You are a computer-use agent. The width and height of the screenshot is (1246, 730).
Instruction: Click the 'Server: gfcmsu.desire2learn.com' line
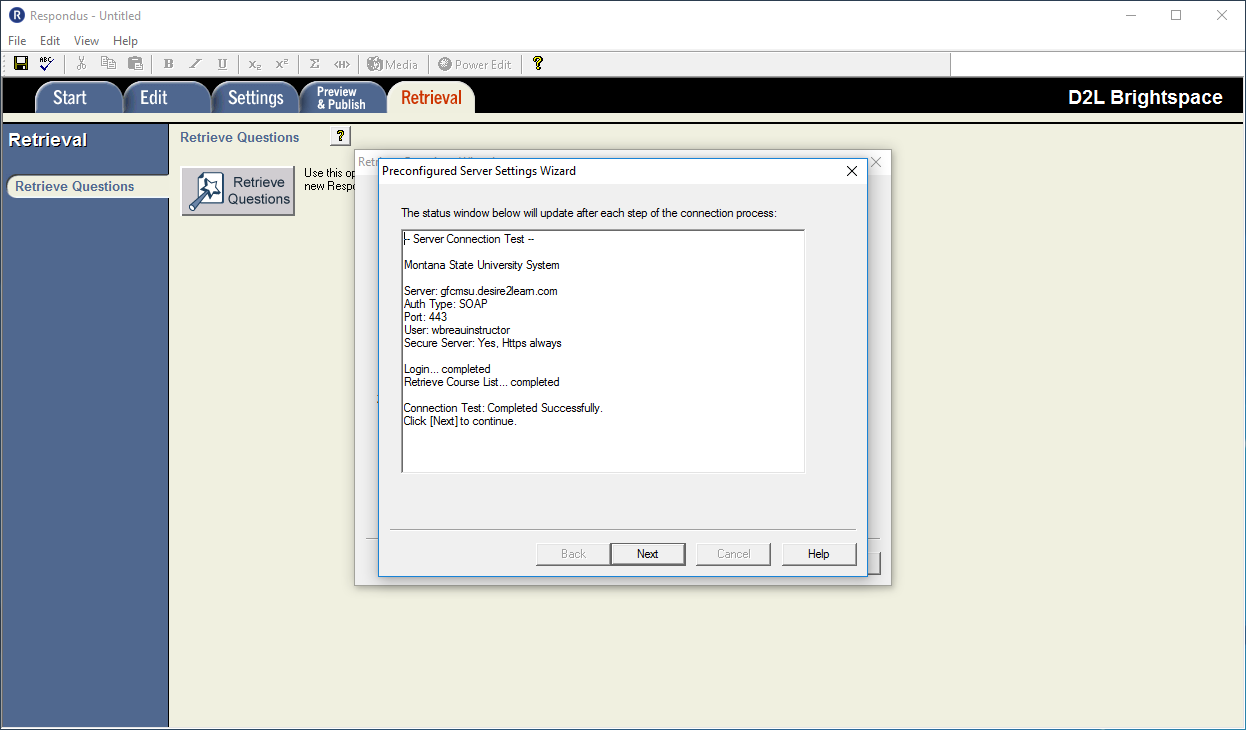[481, 291]
